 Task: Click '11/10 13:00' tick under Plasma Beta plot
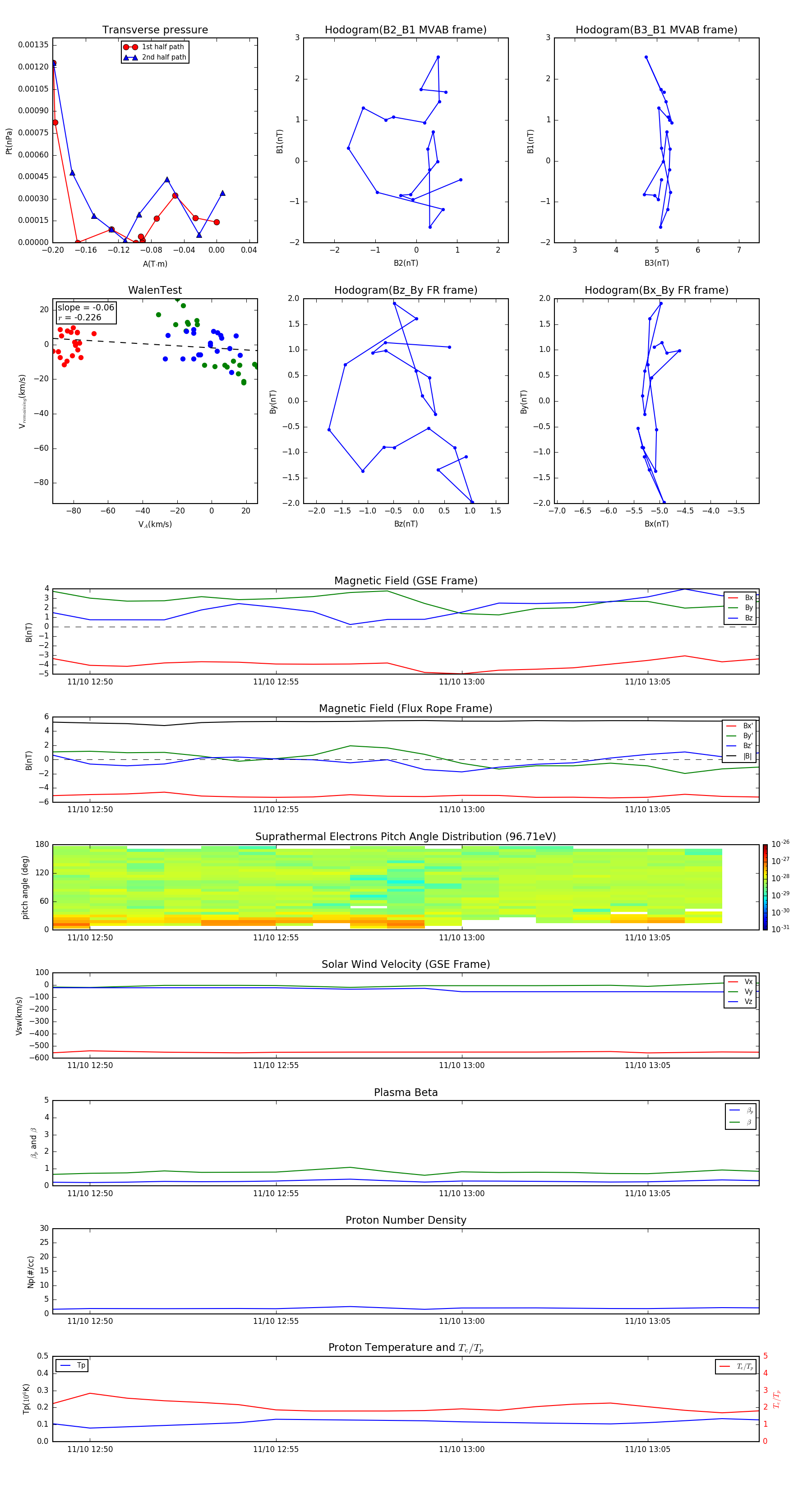tap(461, 1193)
